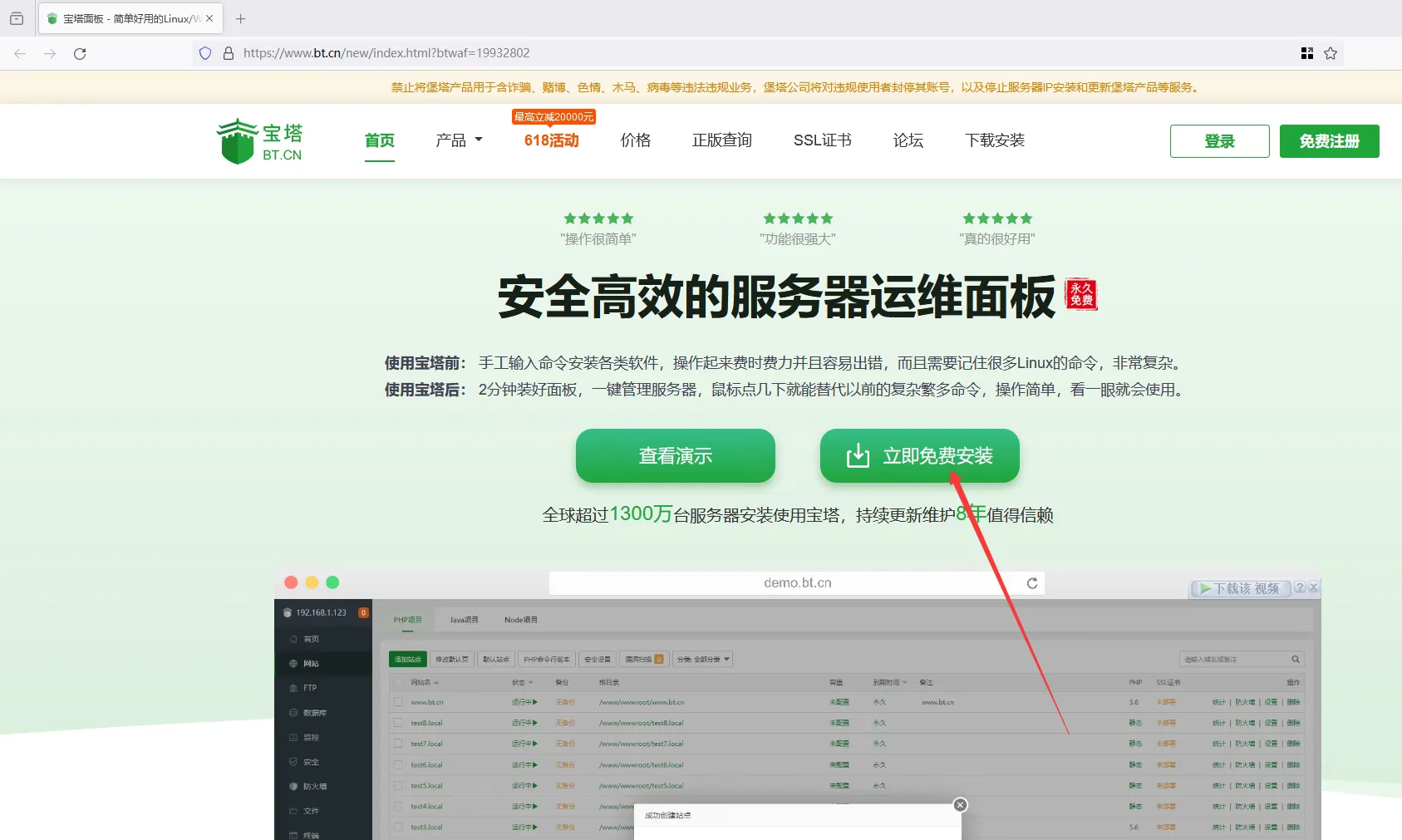Click the 免费注册 register button

pyautogui.click(x=1329, y=141)
